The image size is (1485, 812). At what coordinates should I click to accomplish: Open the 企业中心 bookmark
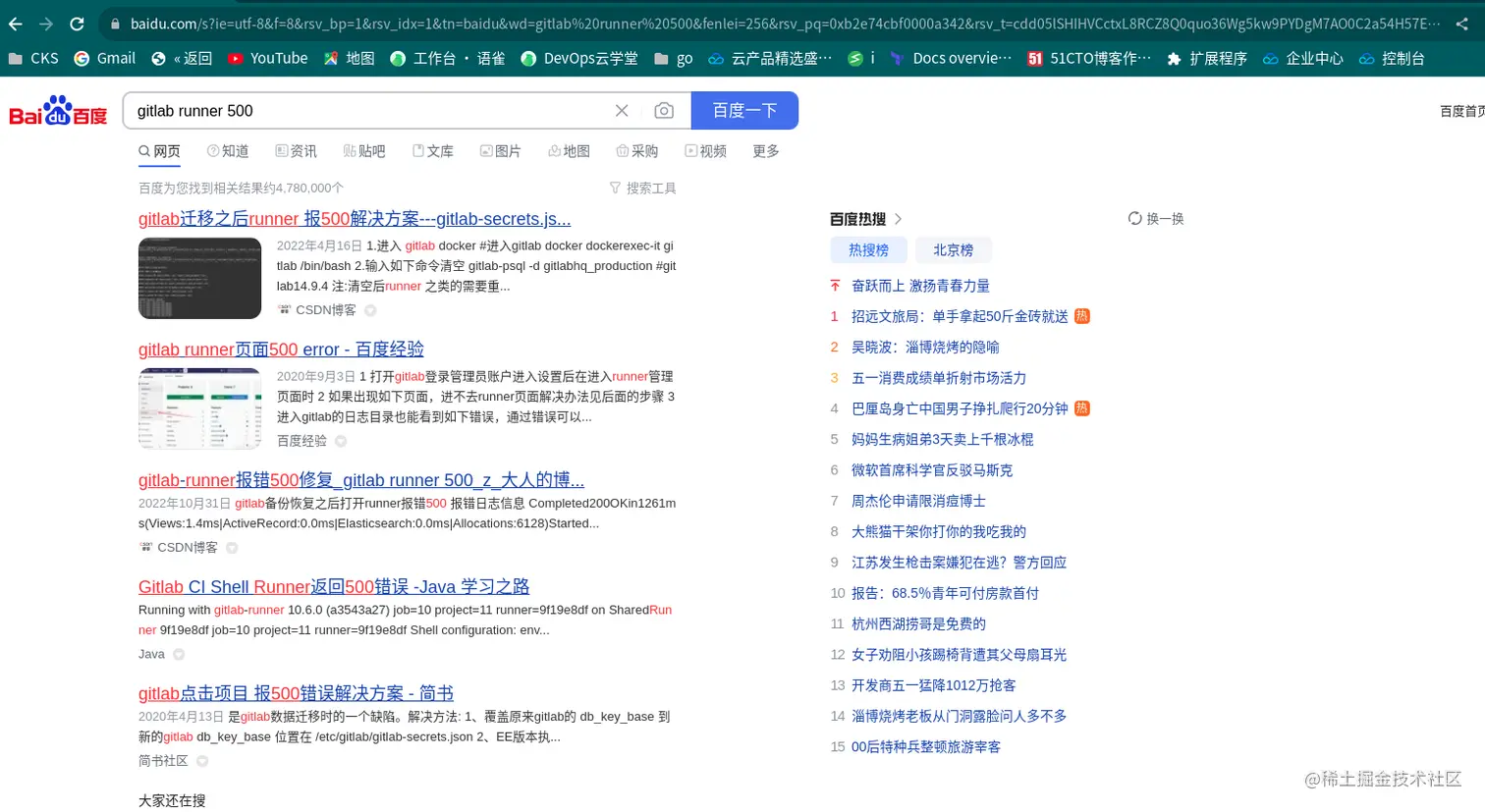click(1302, 59)
